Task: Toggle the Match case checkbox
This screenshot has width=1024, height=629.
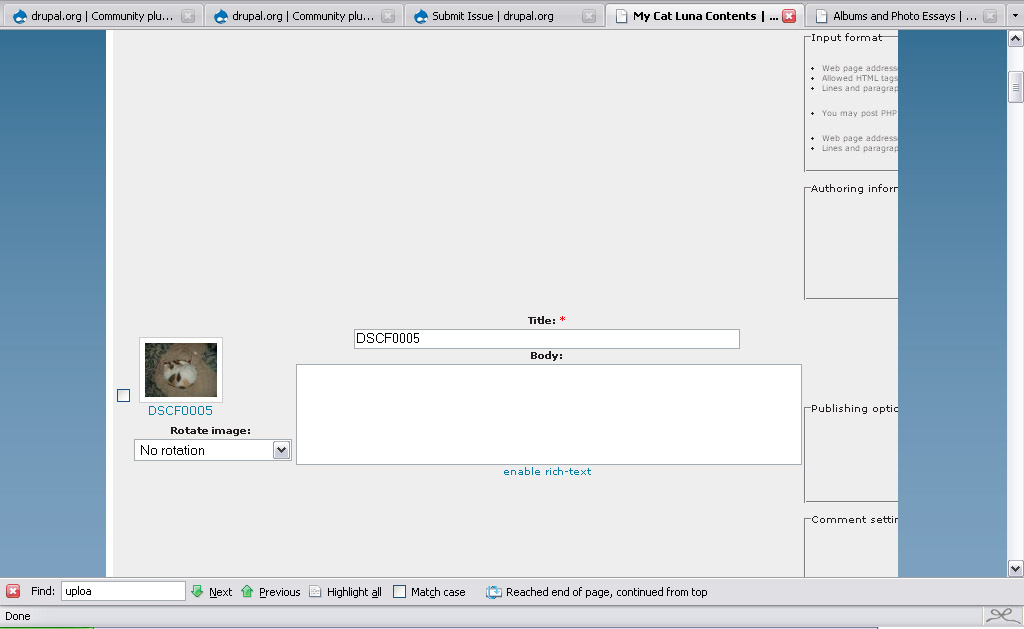Action: click(399, 592)
